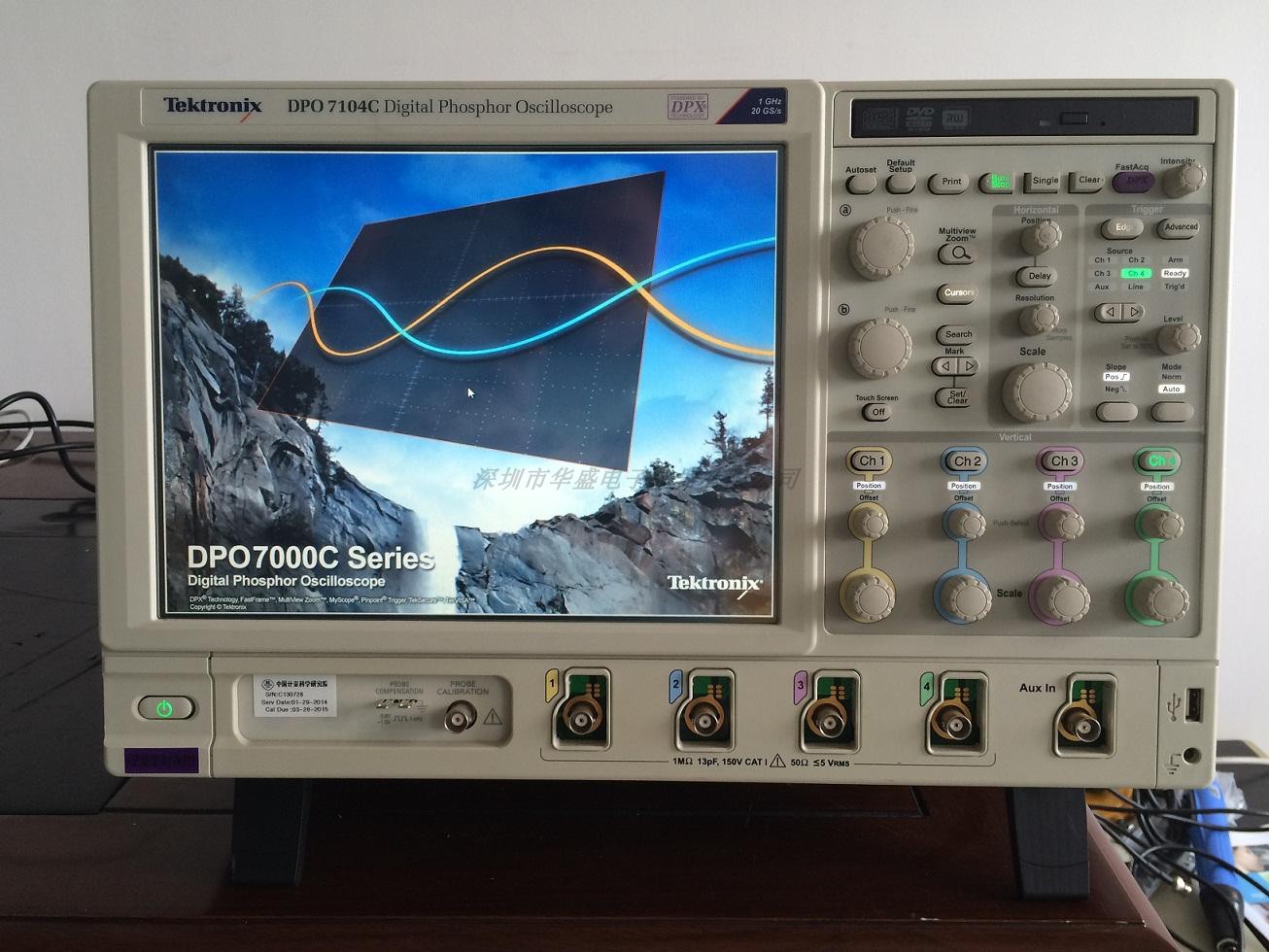Open the Advanced trigger settings
Image resolution: width=1269 pixels, height=952 pixels.
(x=1179, y=226)
